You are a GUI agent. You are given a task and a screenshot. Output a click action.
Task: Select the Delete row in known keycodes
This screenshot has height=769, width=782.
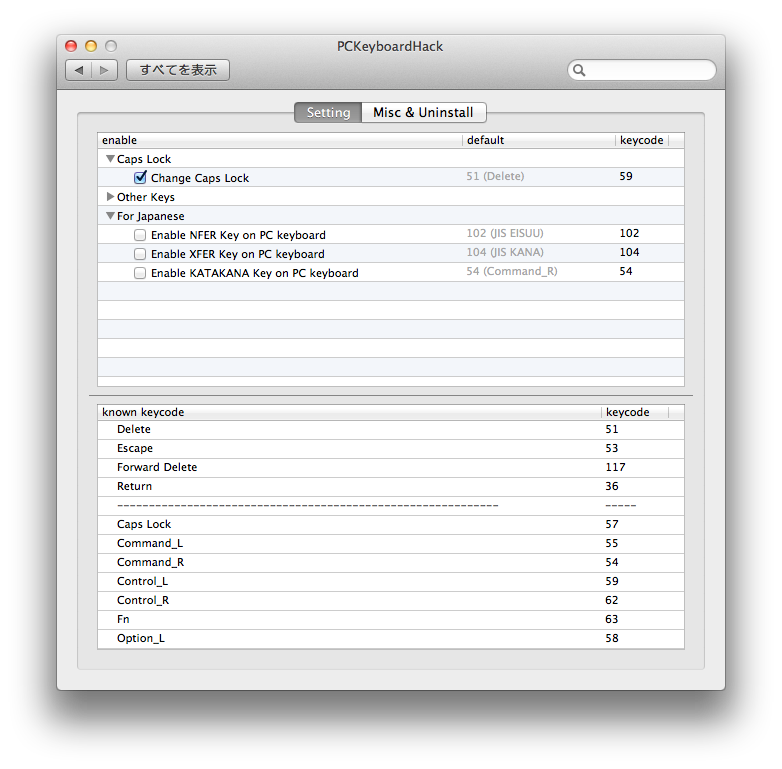391,429
